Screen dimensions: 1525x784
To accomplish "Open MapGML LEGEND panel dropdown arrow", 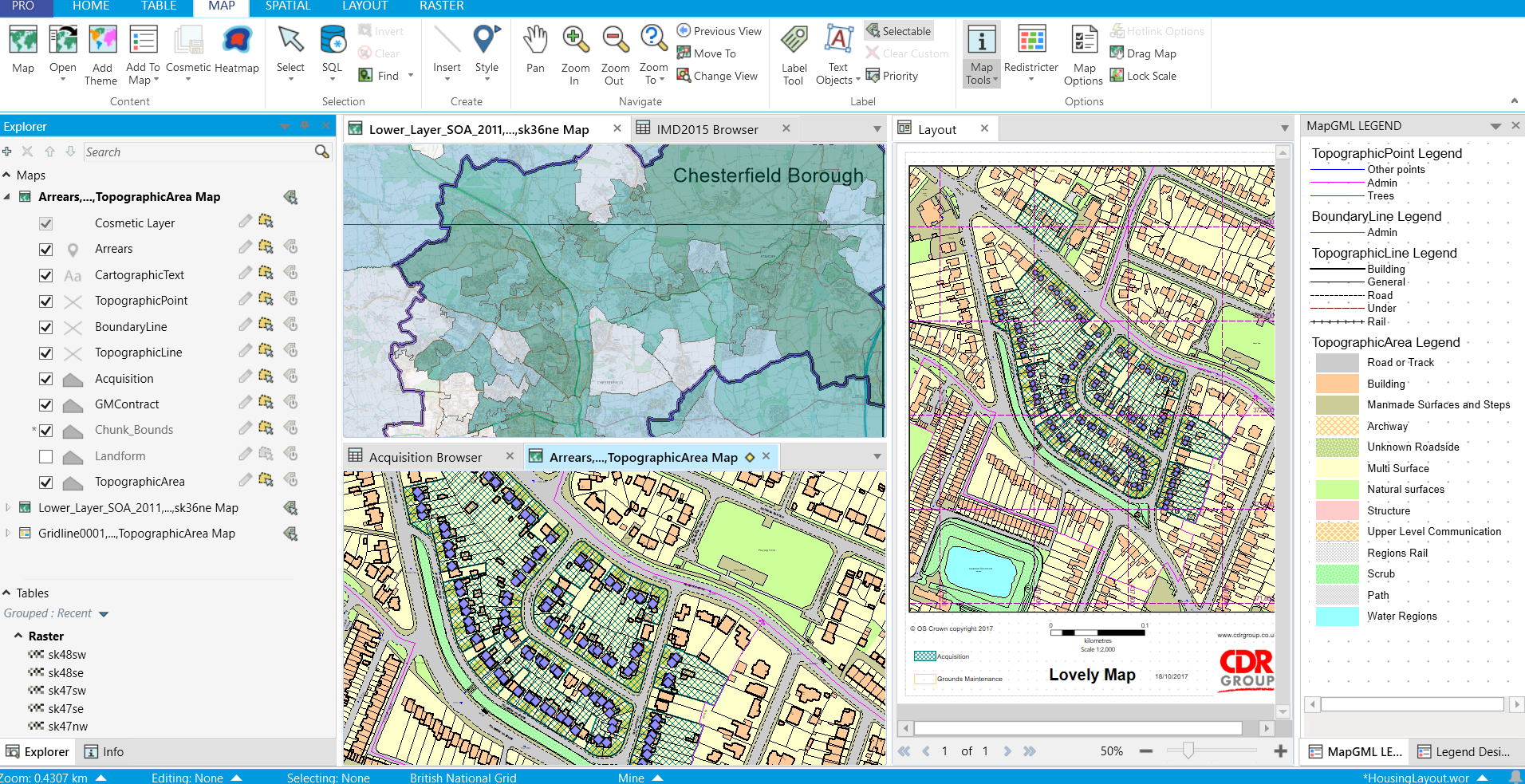I will tap(1495, 126).
